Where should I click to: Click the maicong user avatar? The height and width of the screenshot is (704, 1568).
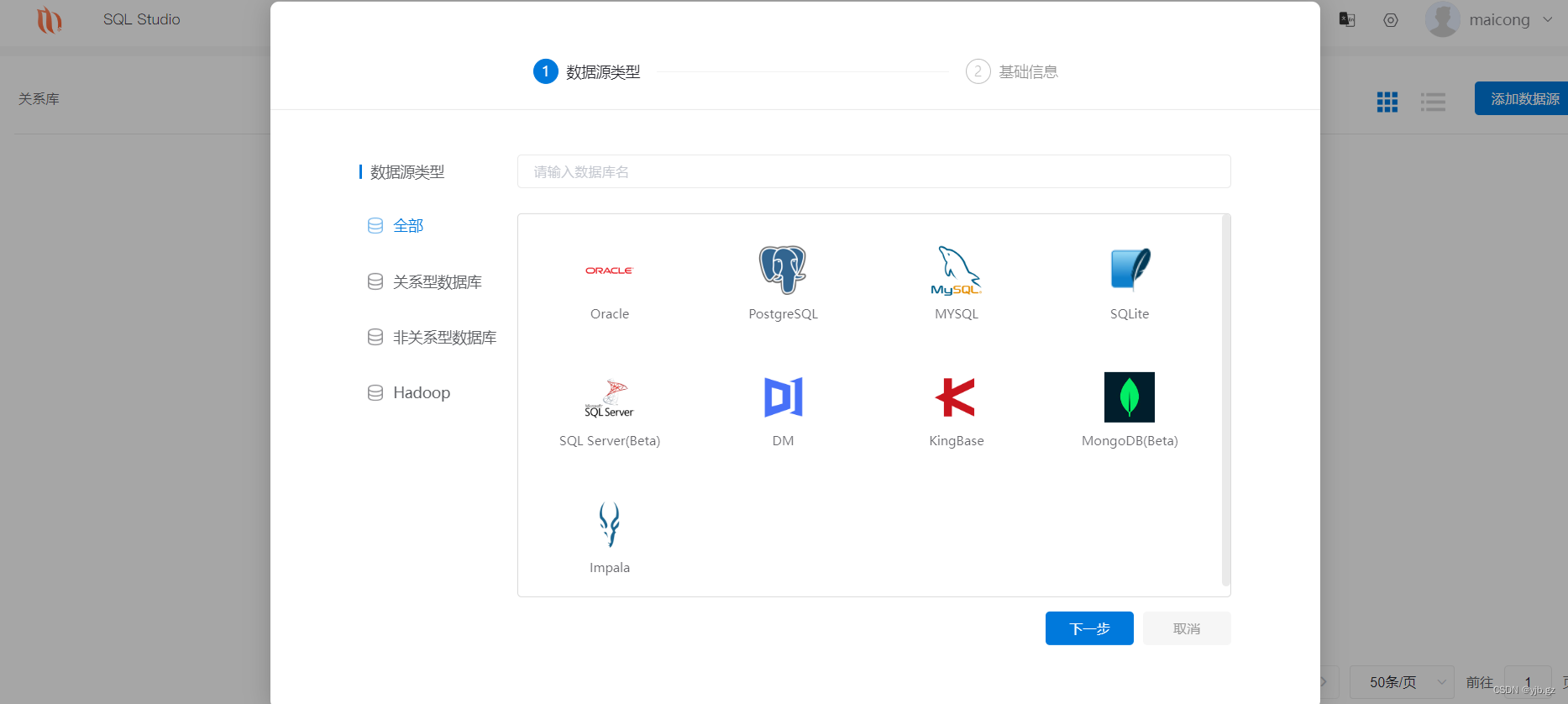(1443, 19)
